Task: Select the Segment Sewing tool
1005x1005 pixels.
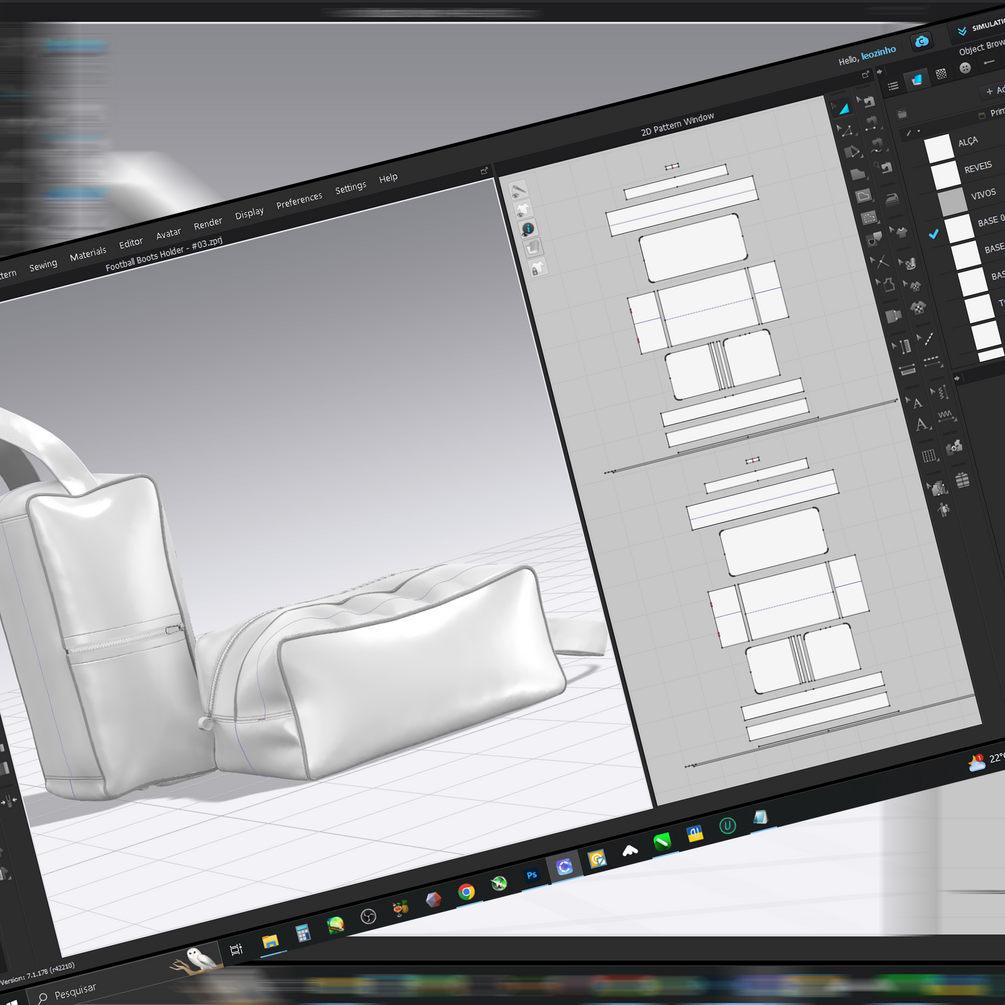Action: pos(873,123)
